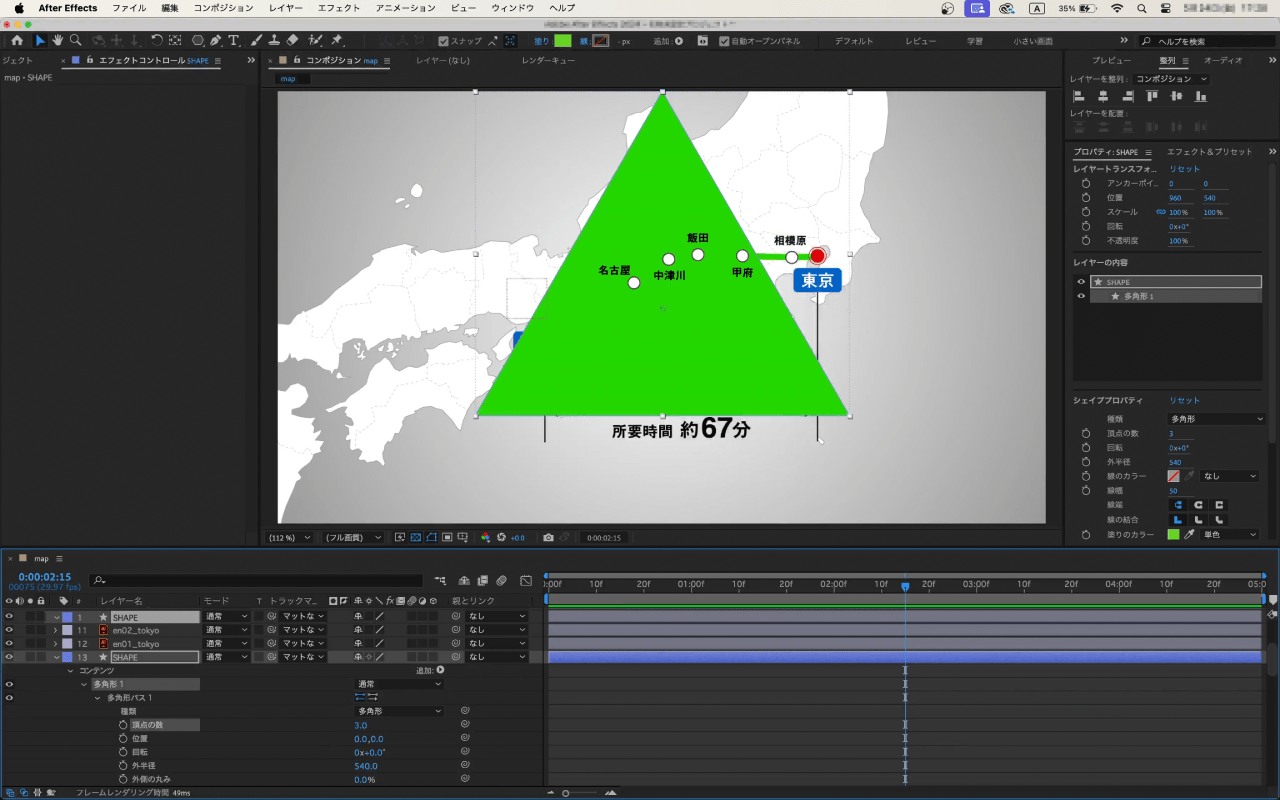The height and width of the screenshot is (800, 1280).
Task: Click リセット in レイヤートランスフォーム section
Action: click(x=1184, y=169)
